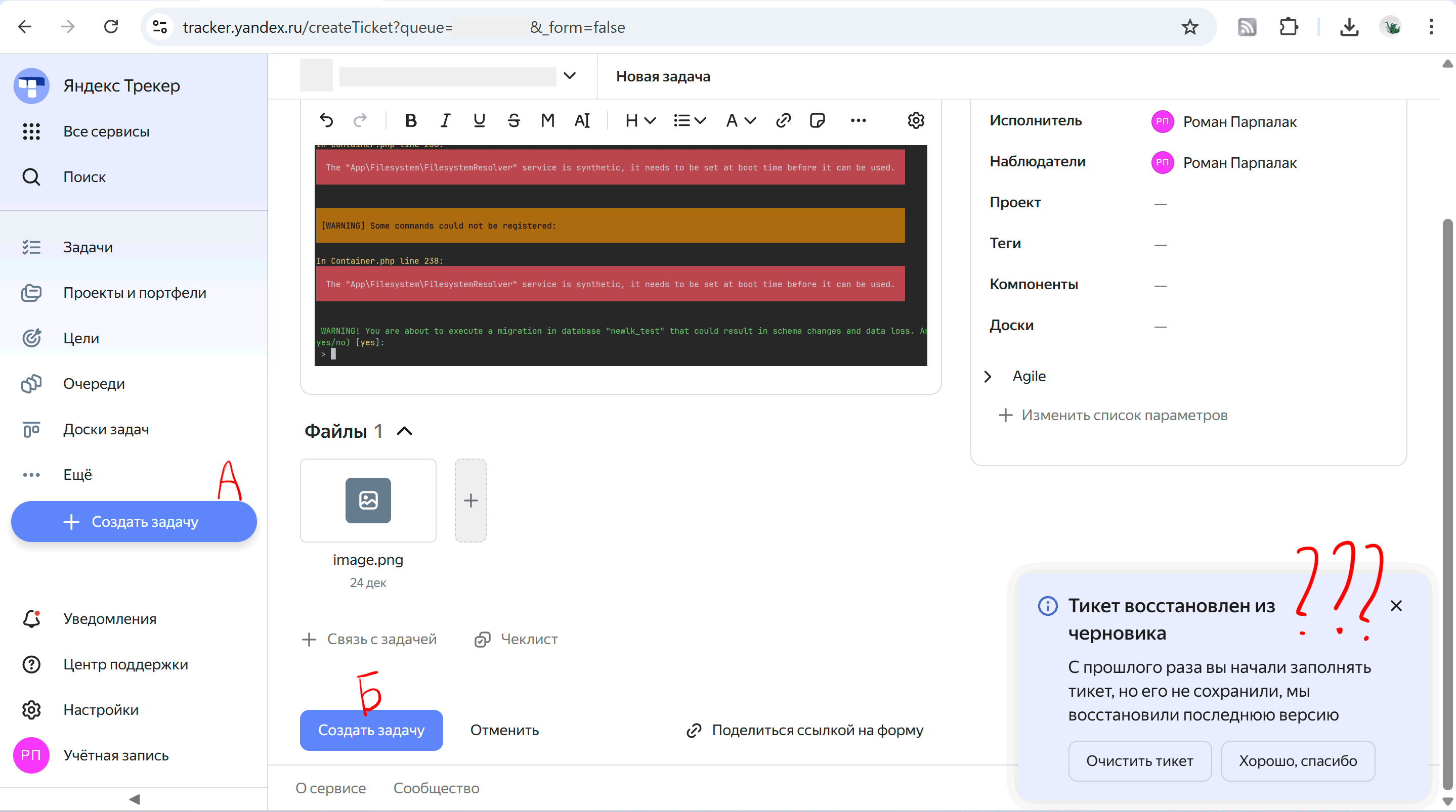1456x812 pixels.
Task: Collapse the Файлы section chevron
Action: tap(405, 431)
